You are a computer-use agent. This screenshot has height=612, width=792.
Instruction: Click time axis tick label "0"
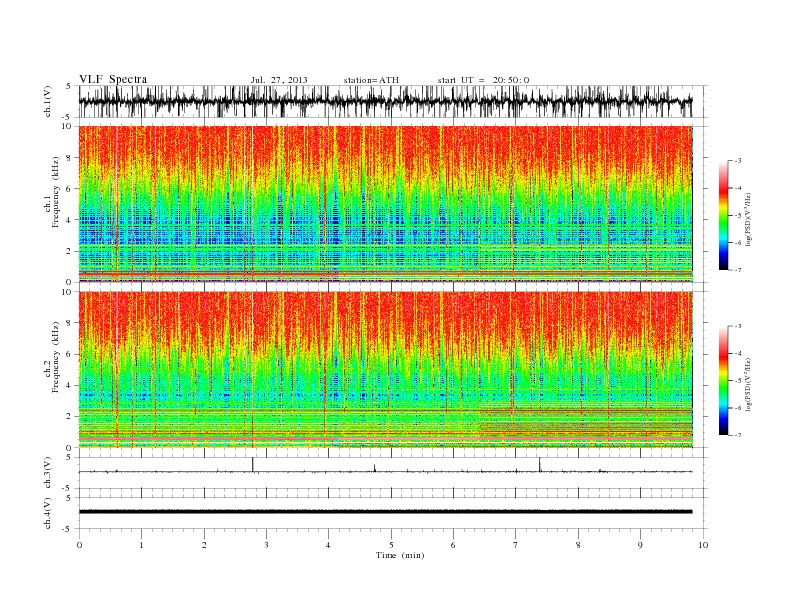click(x=79, y=545)
